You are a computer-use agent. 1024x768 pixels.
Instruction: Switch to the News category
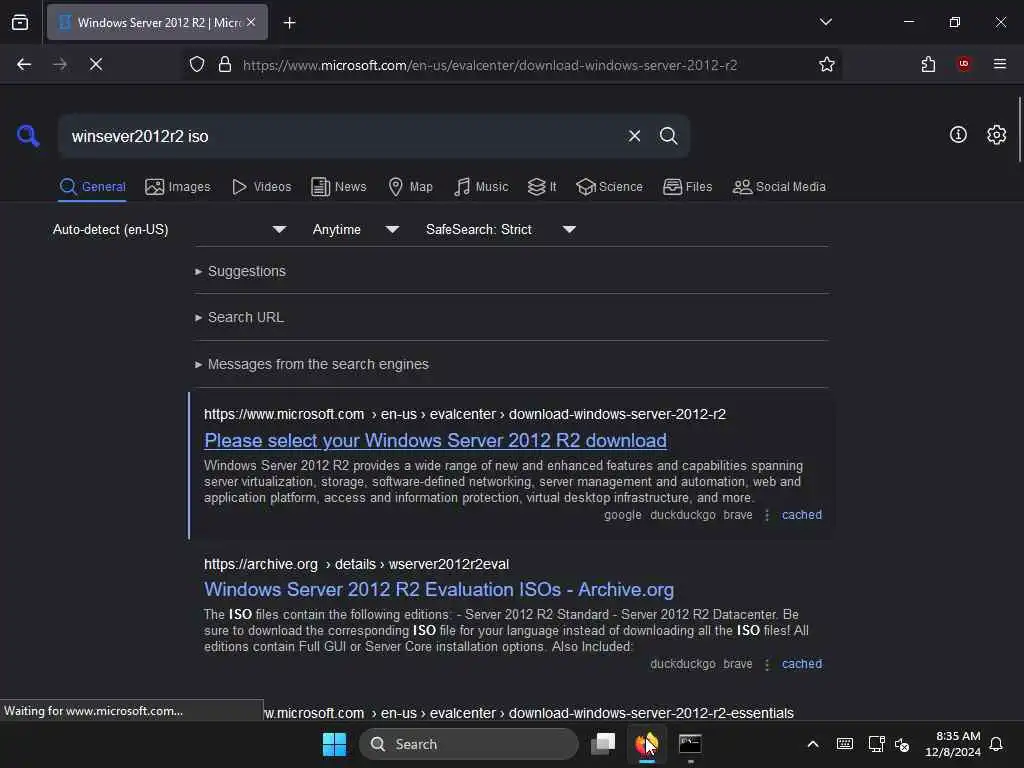pyautogui.click(x=339, y=187)
